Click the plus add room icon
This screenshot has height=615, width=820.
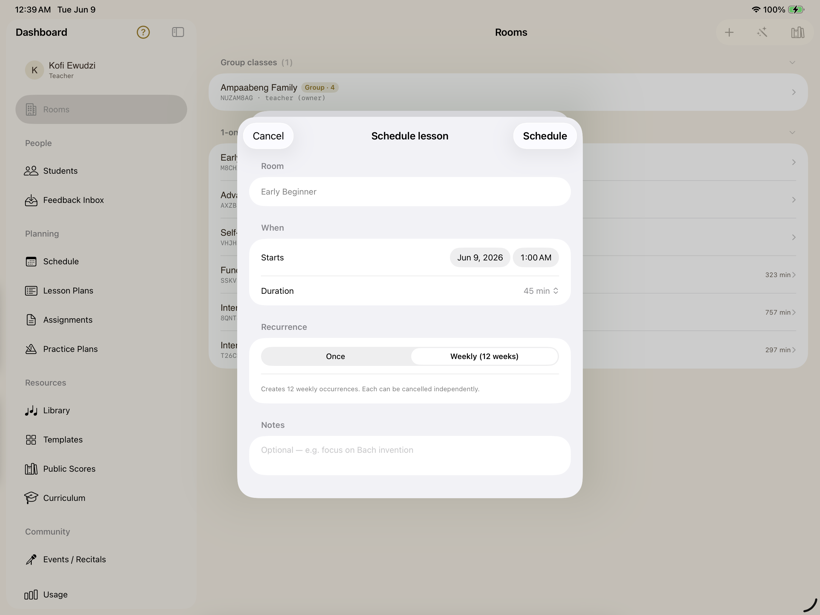point(729,32)
